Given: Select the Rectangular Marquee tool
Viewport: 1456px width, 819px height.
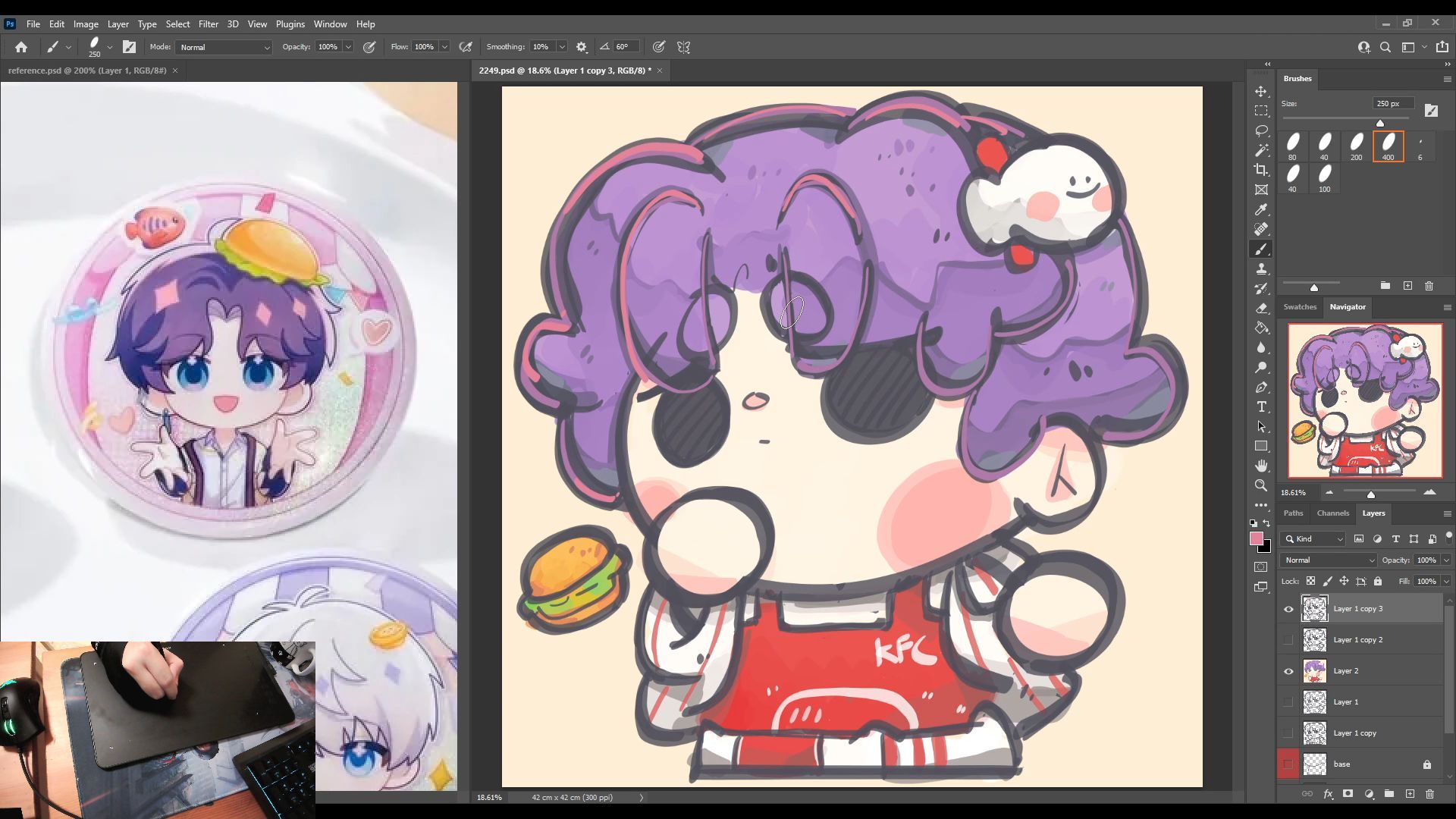Looking at the screenshot, I should click(1261, 111).
